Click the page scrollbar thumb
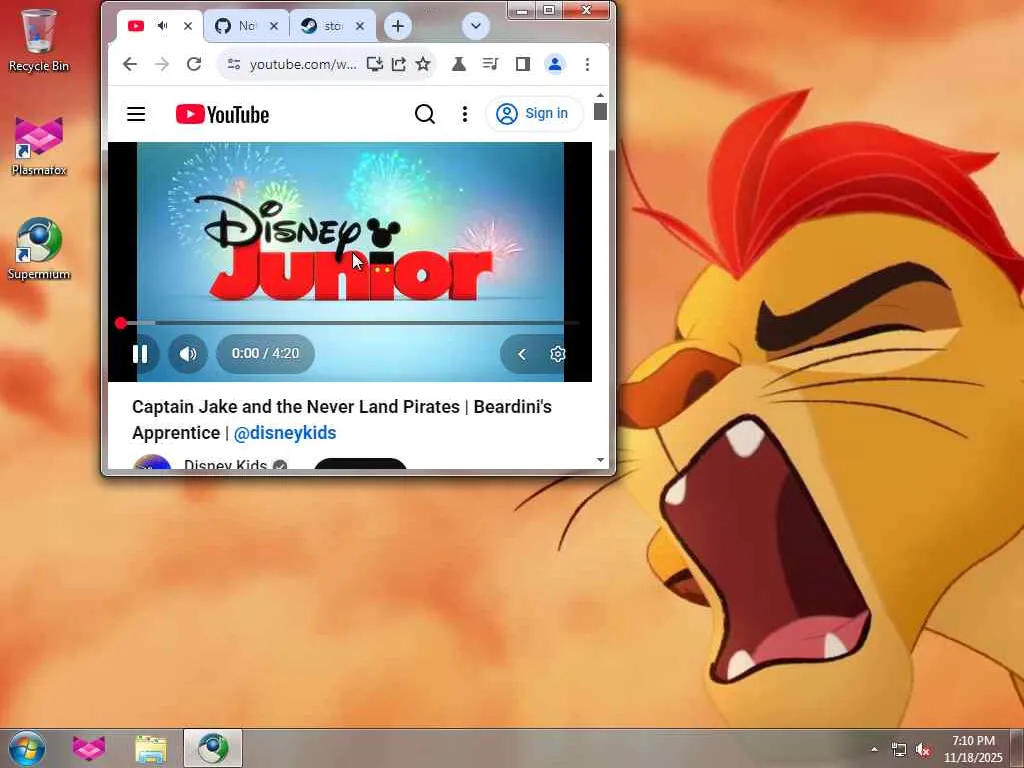Image resolution: width=1024 pixels, height=768 pixels. point(600,112)
